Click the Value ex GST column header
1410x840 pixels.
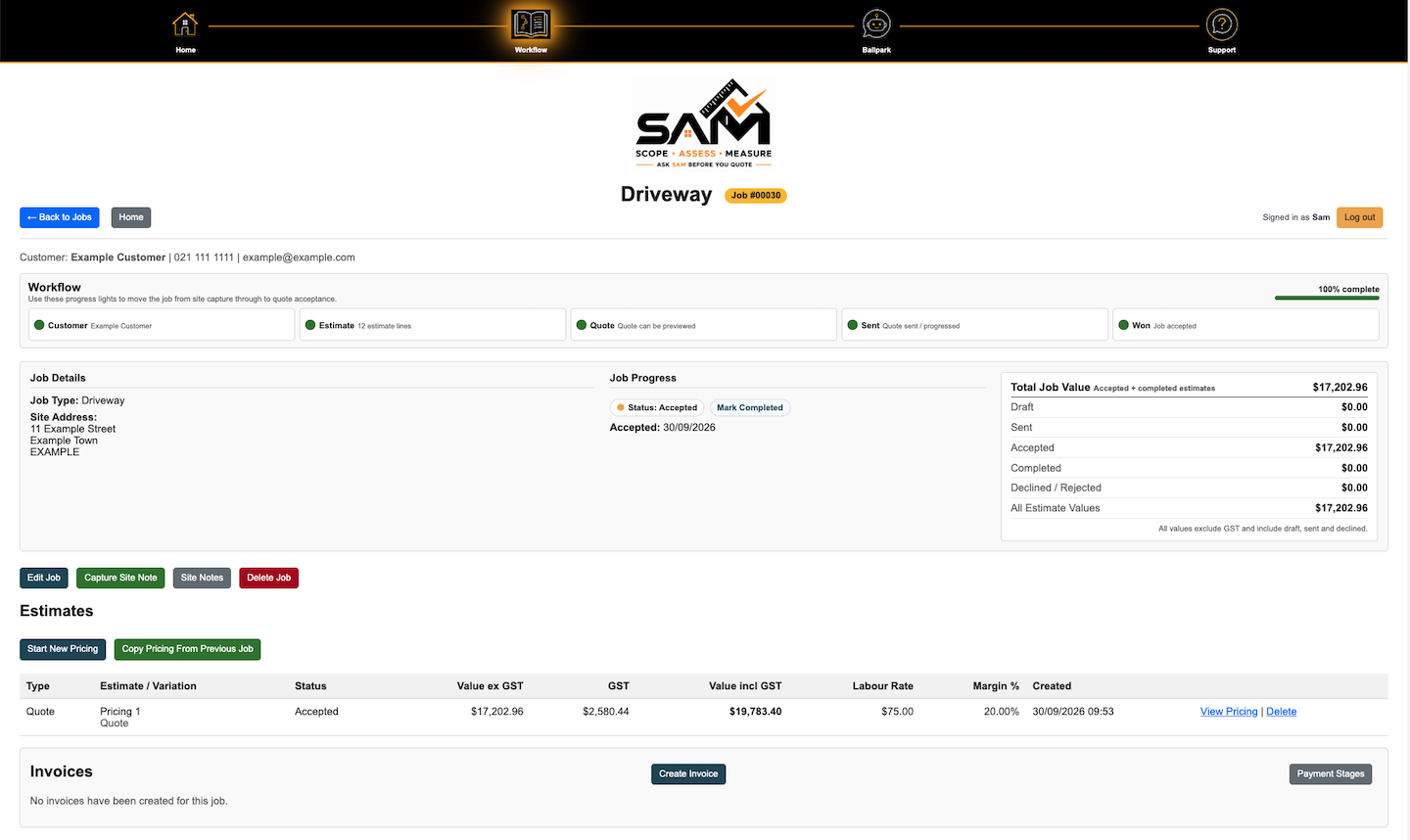point(490,686)
